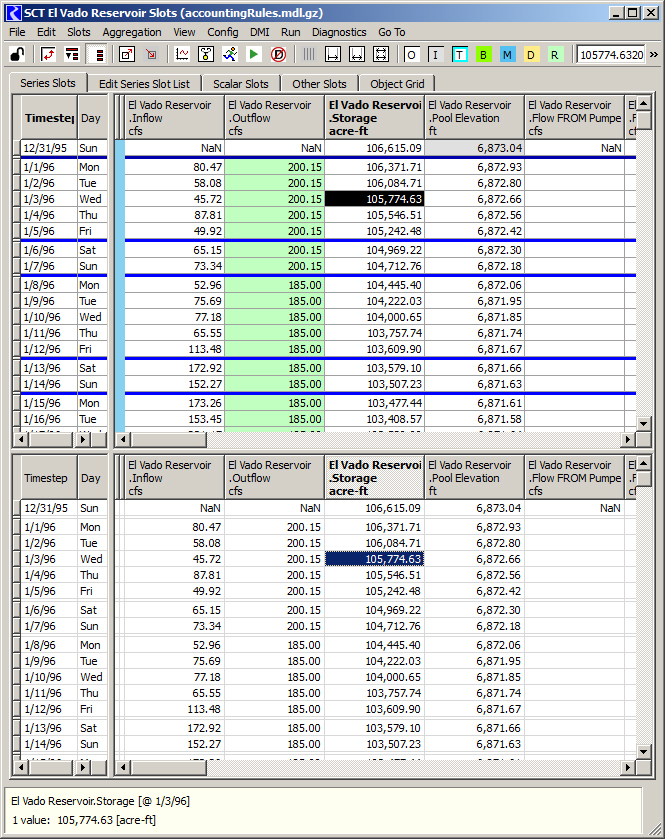Viewport: 665px width, 839px height.
Task: Click the small red diagonal arrow icon
Action: click(x=151, y=55)
